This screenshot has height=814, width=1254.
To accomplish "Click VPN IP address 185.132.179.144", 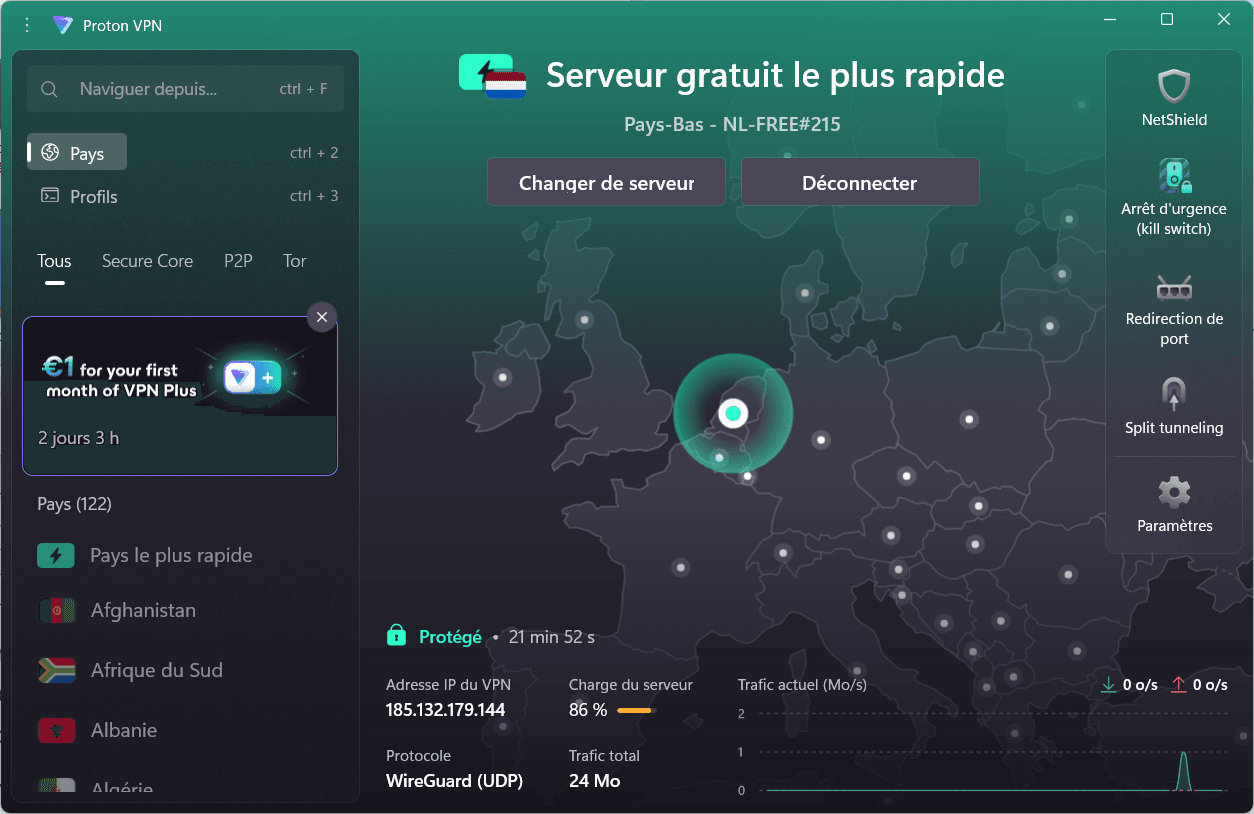I will pyautogui.click(x=446, y=710).
